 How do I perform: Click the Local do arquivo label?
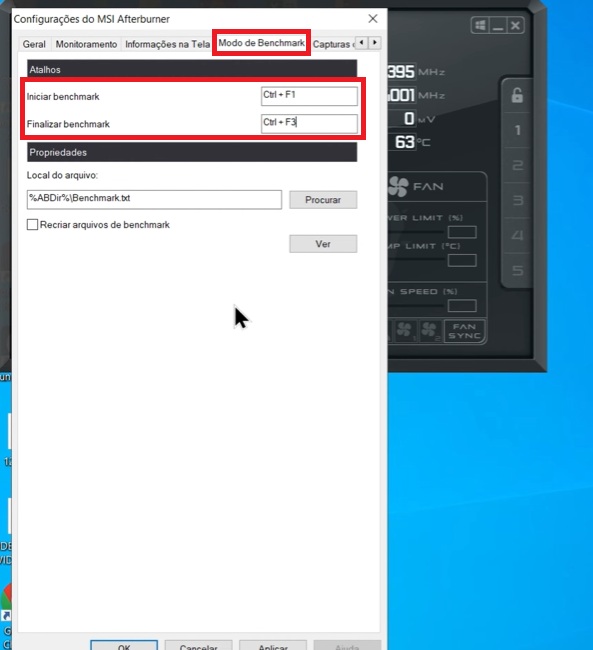click(x=62, y=175)
